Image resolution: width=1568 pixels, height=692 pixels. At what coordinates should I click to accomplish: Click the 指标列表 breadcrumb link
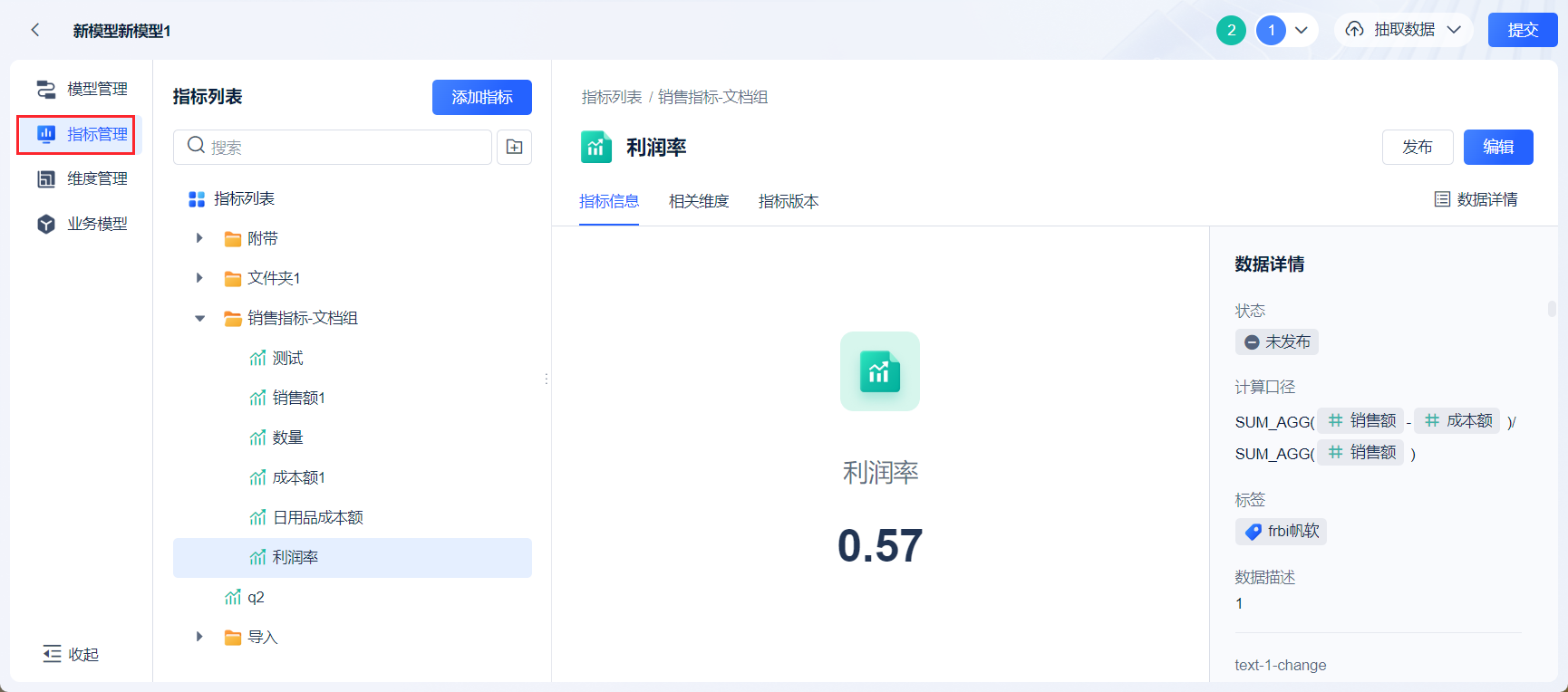[x=612, y=97]
